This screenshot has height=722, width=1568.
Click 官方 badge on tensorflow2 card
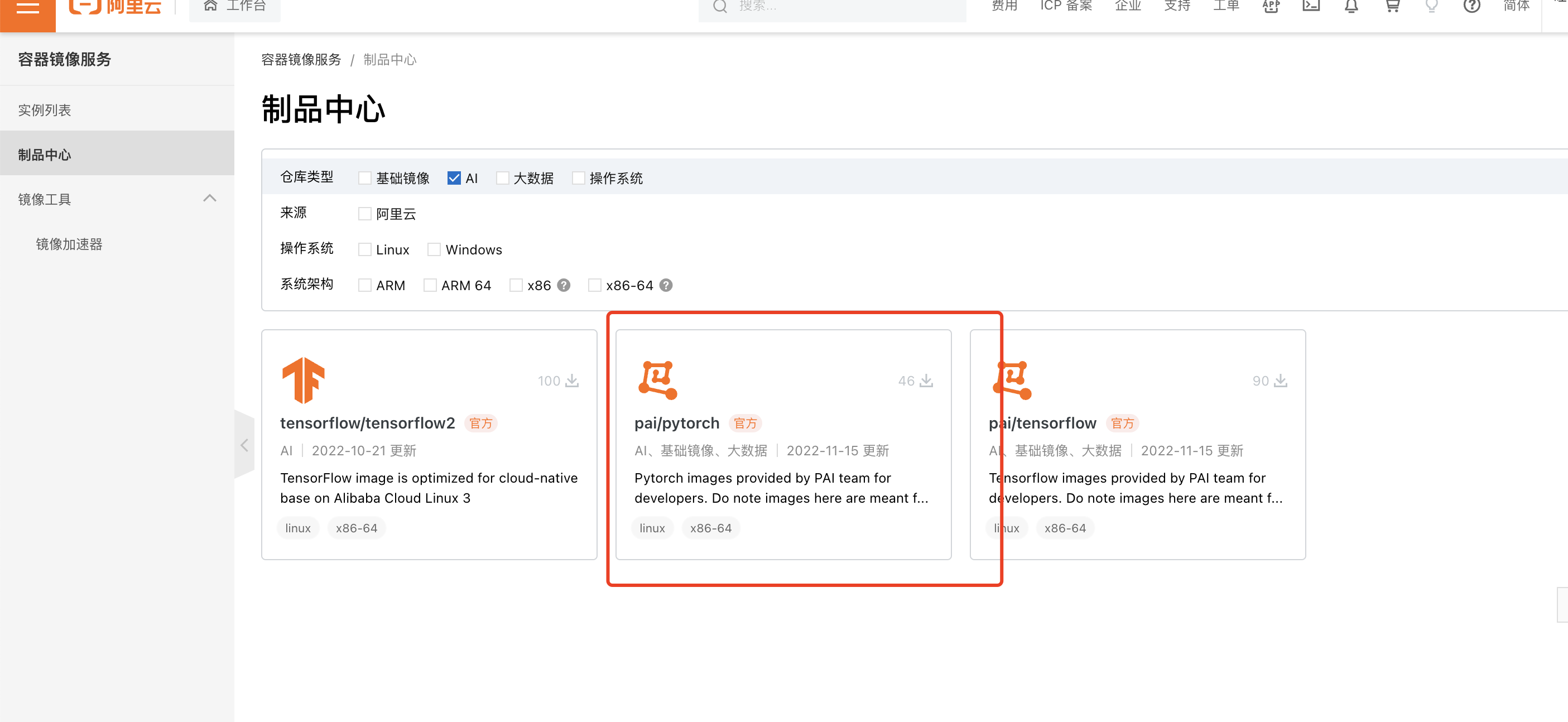481,423
